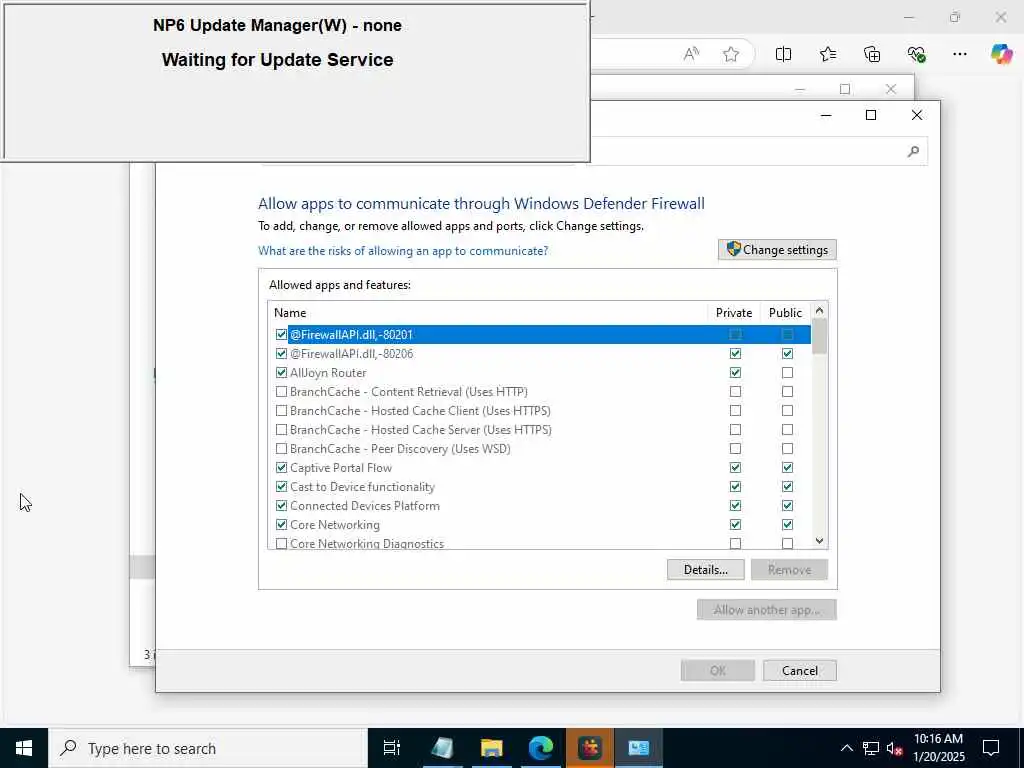Open network status tray icon
The width and height of the screenshot is (1024, 768).
click(871, 748)
